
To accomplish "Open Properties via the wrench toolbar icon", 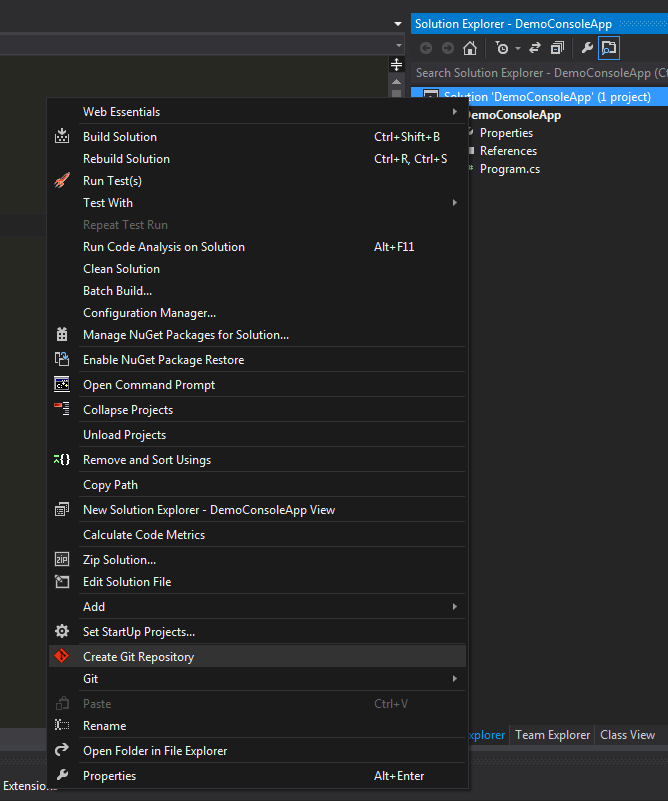I will pos(587,48).
